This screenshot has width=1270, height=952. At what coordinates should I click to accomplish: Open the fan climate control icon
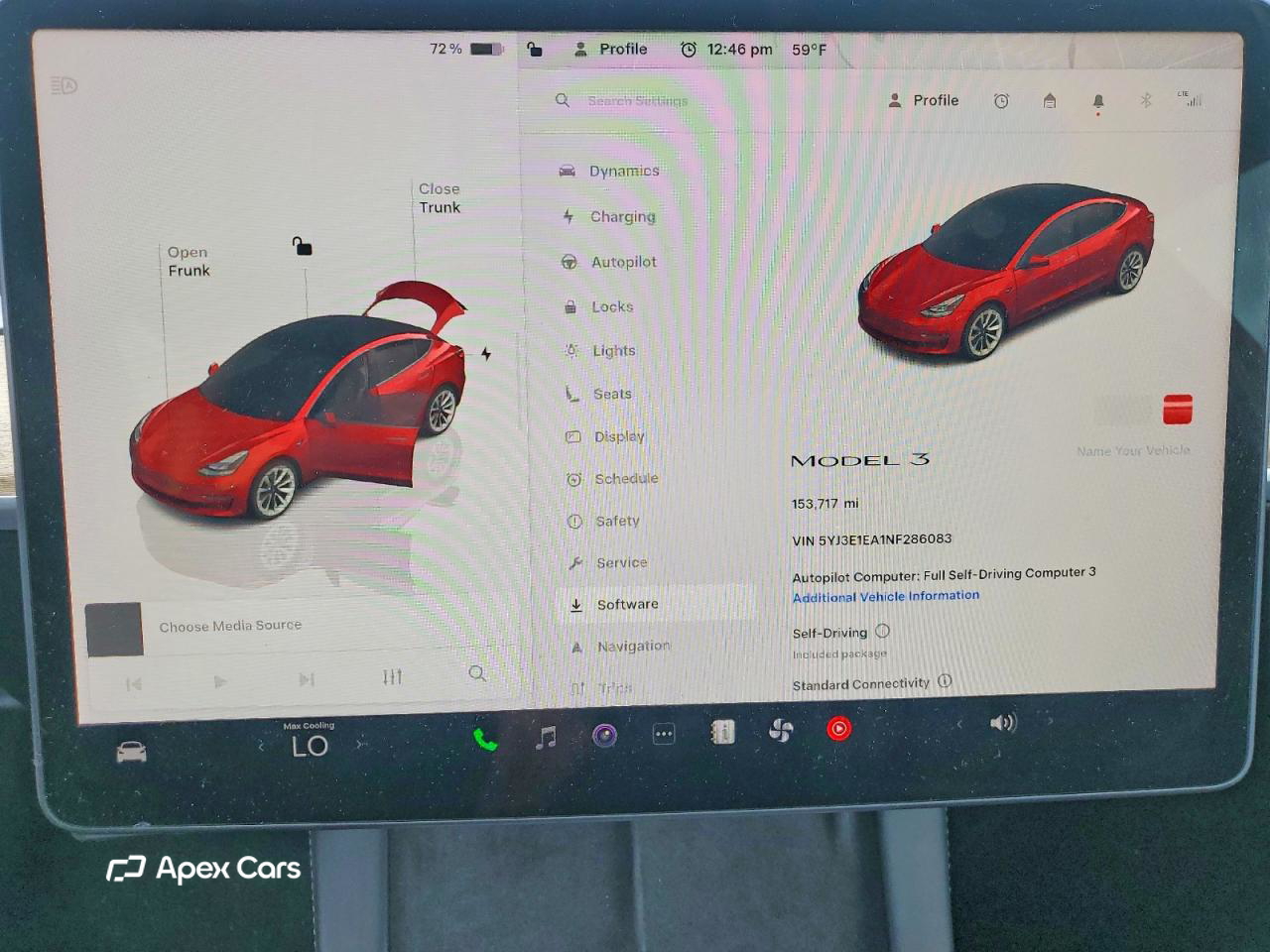781,731
